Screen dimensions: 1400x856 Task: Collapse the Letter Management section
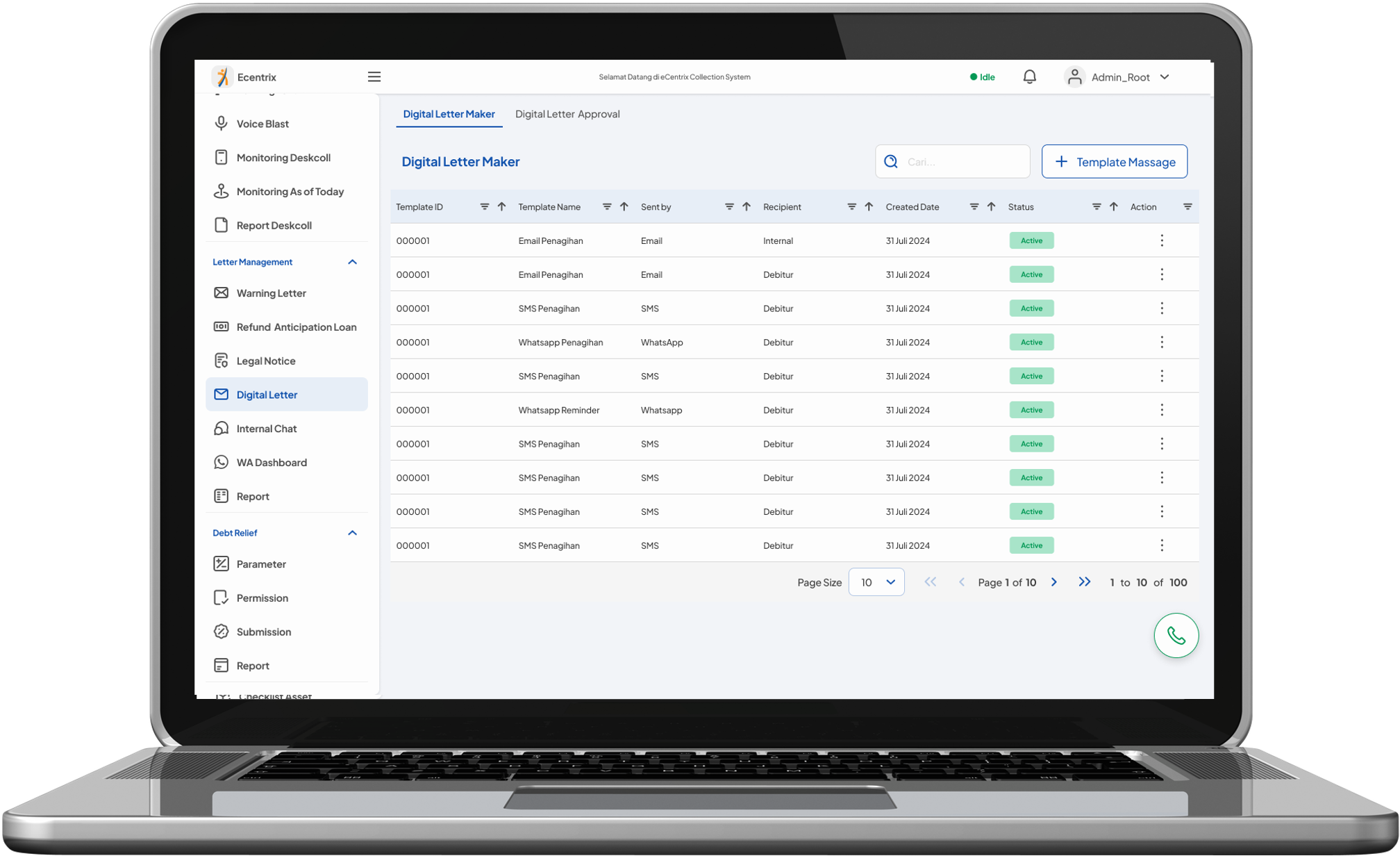pos(352,262)
